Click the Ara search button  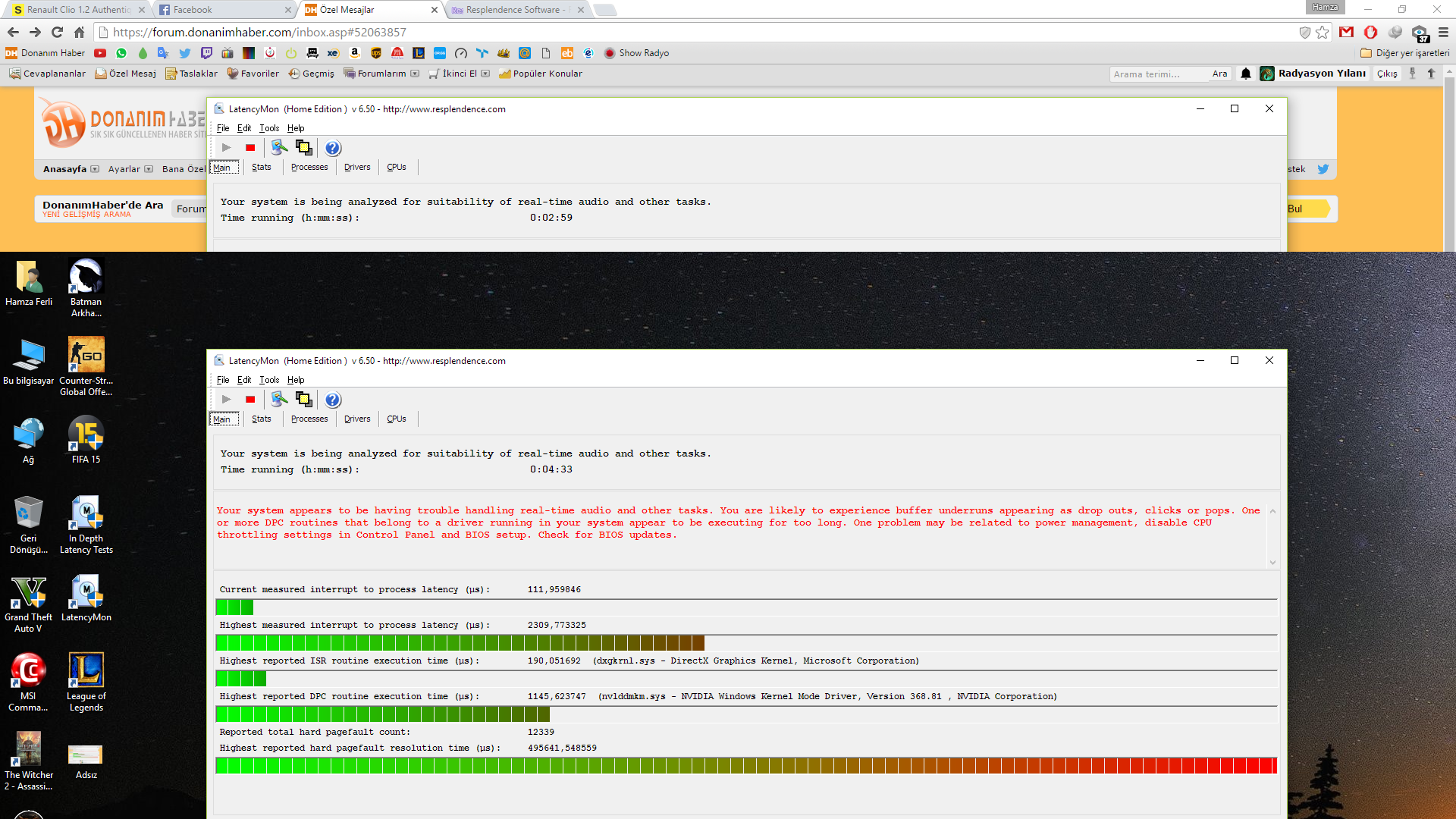pyautogui.click(x=1219, y=74)
